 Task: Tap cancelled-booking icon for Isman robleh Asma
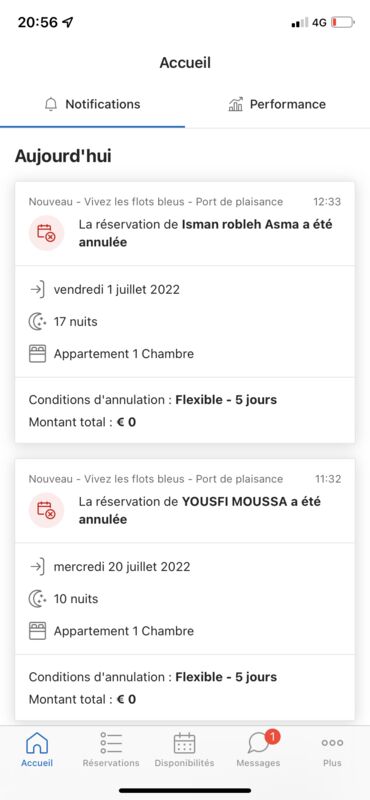(x=46, y=233)
